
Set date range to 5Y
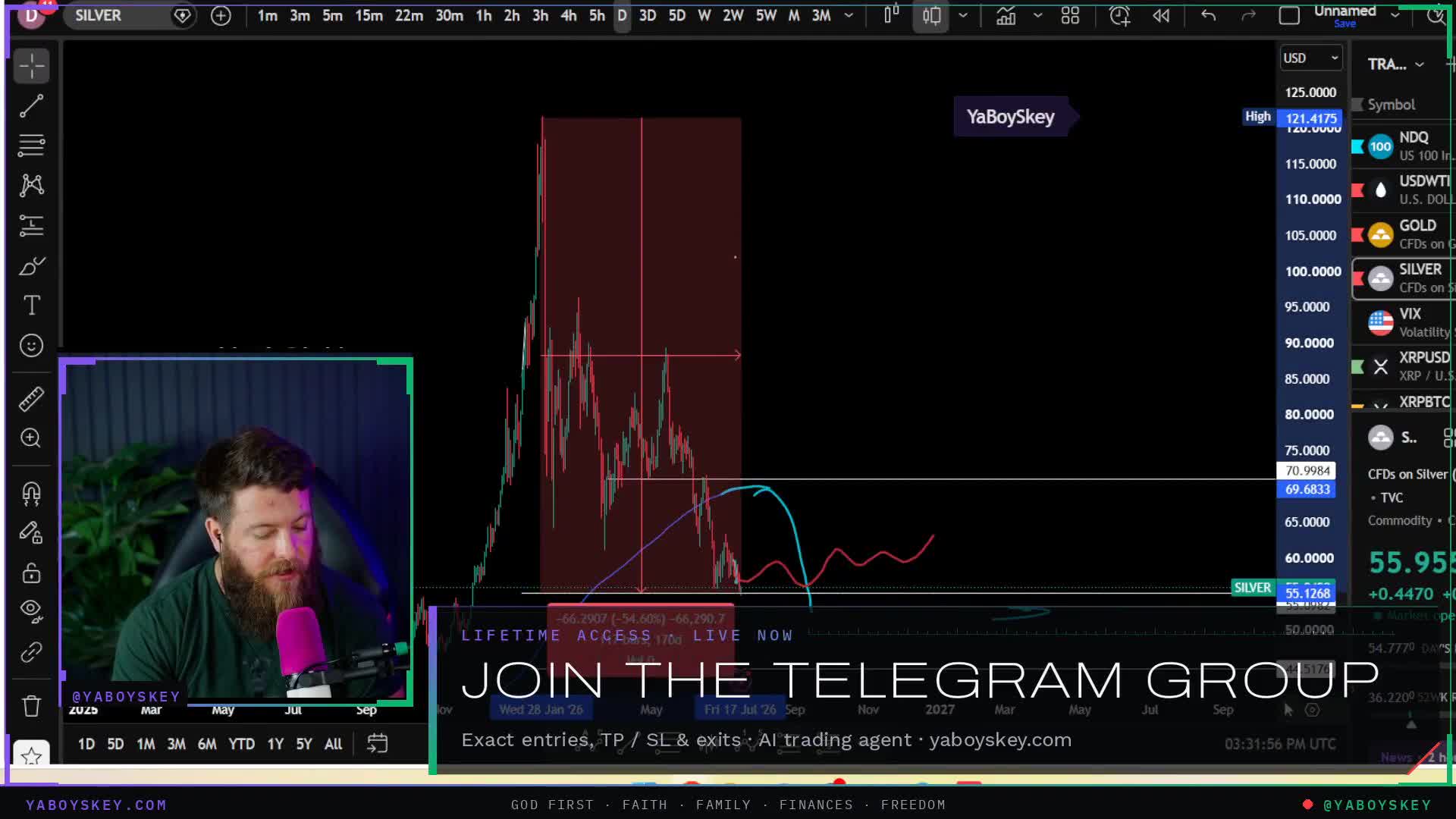pyautogui.click(x=304, y=744)
